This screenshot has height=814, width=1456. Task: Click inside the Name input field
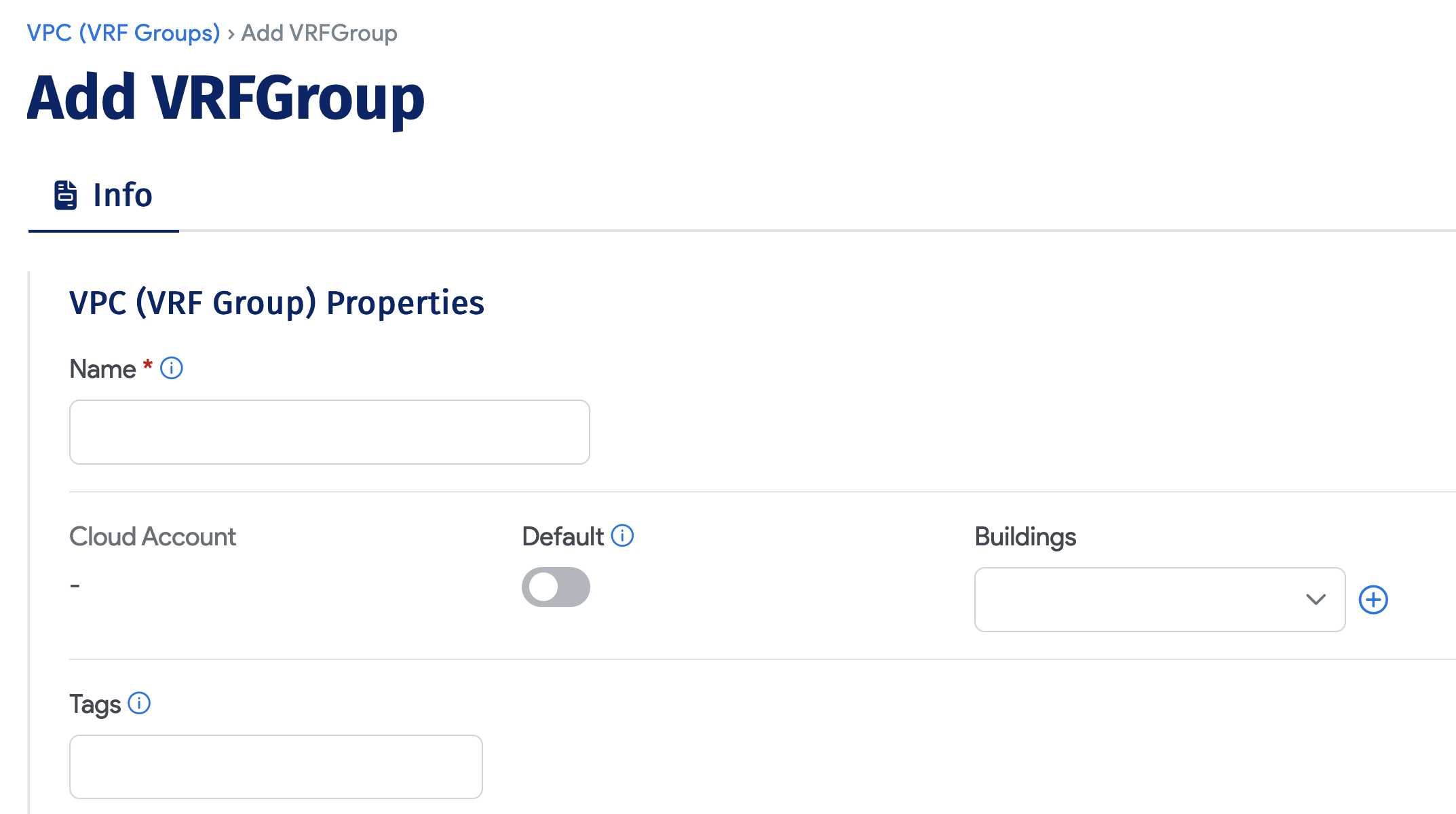328,432
